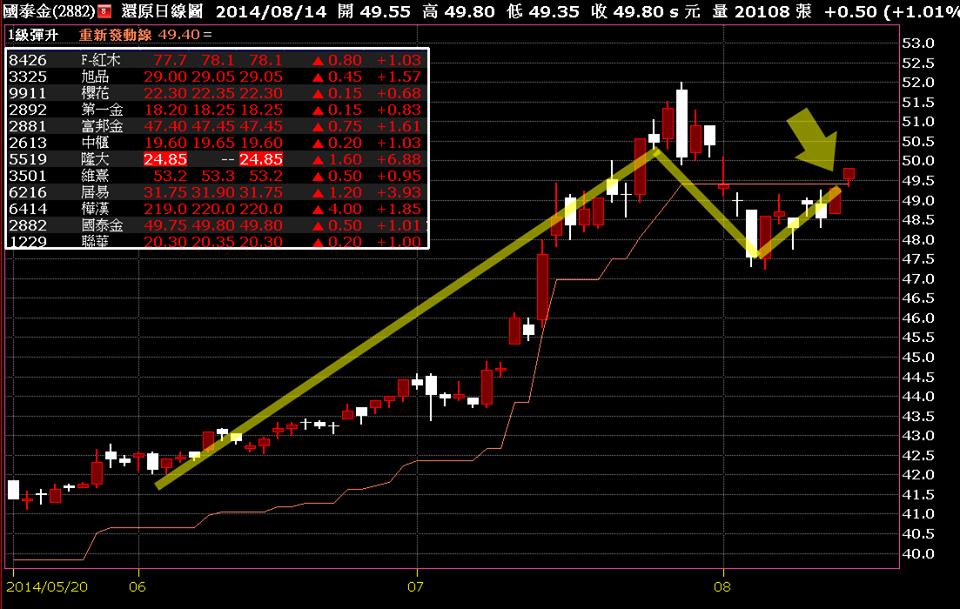The height and width of the screenshot is (609, 960).
Task: Click the 45.0 price axis label
Action: pyautogui.click(x=918, y=357)
